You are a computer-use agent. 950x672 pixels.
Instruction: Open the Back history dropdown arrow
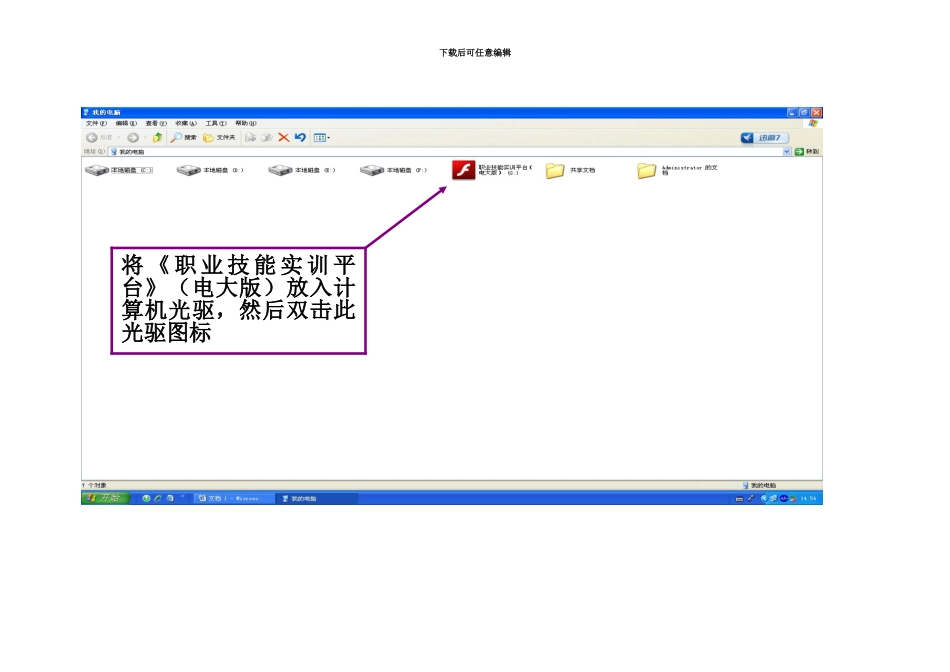tap(119, 138)
